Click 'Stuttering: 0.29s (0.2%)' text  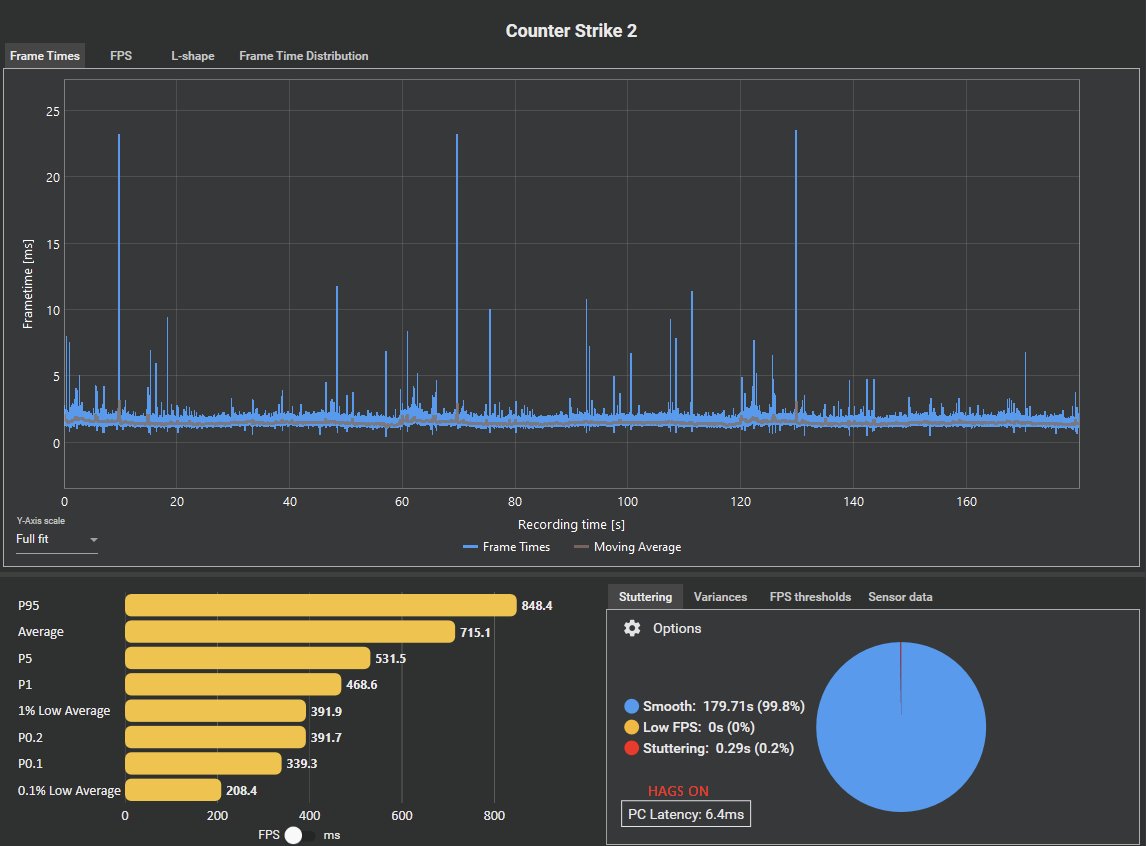point(718,748)
